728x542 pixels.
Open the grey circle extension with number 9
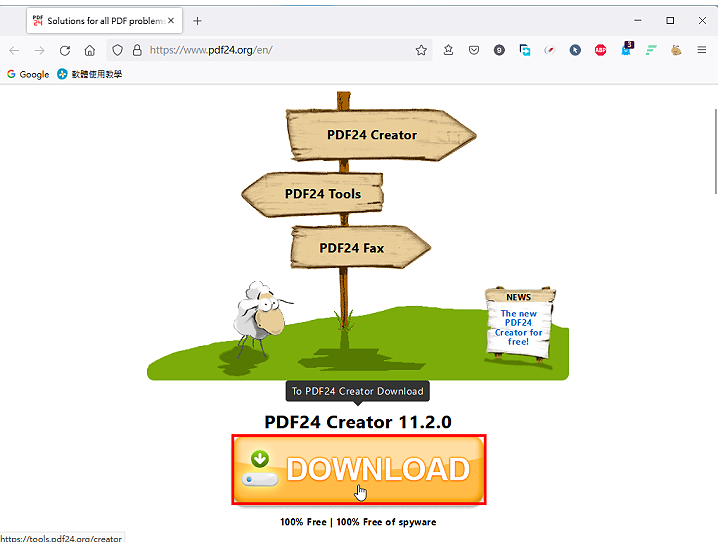(x=499, y=50)
